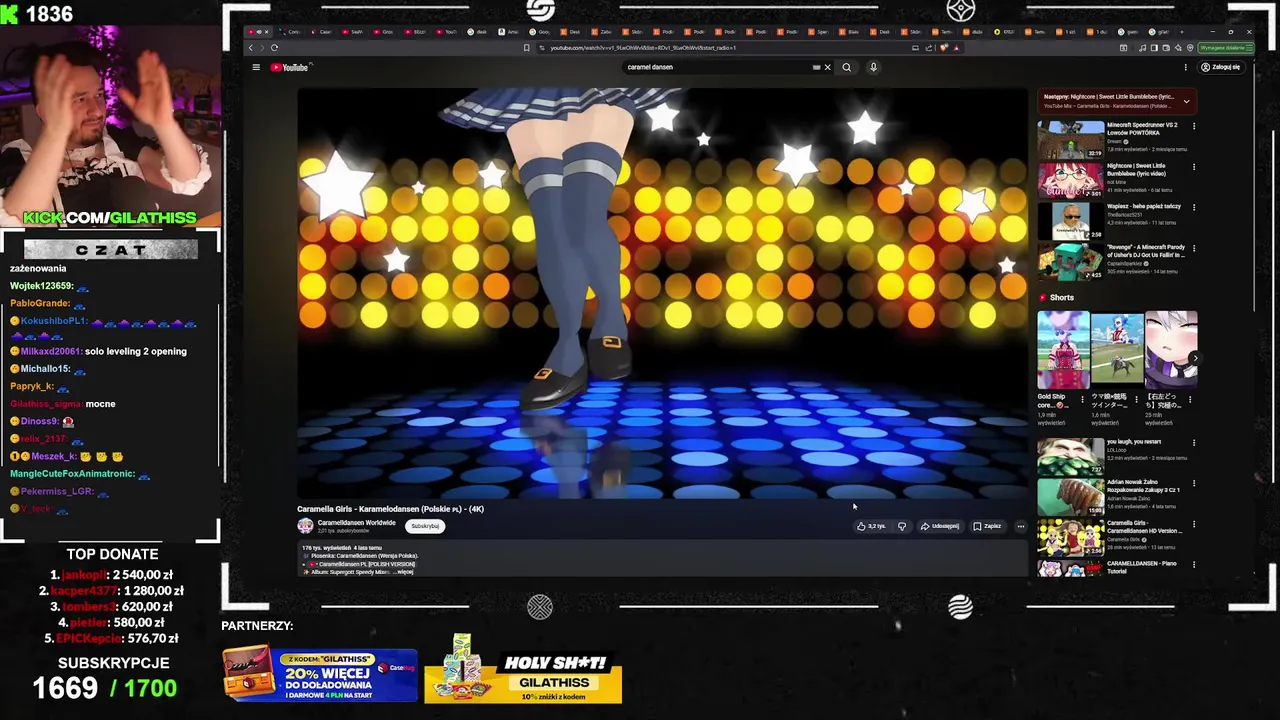Click chat username 'MangleCuteFoxAnimatronic'

[72, 474]
